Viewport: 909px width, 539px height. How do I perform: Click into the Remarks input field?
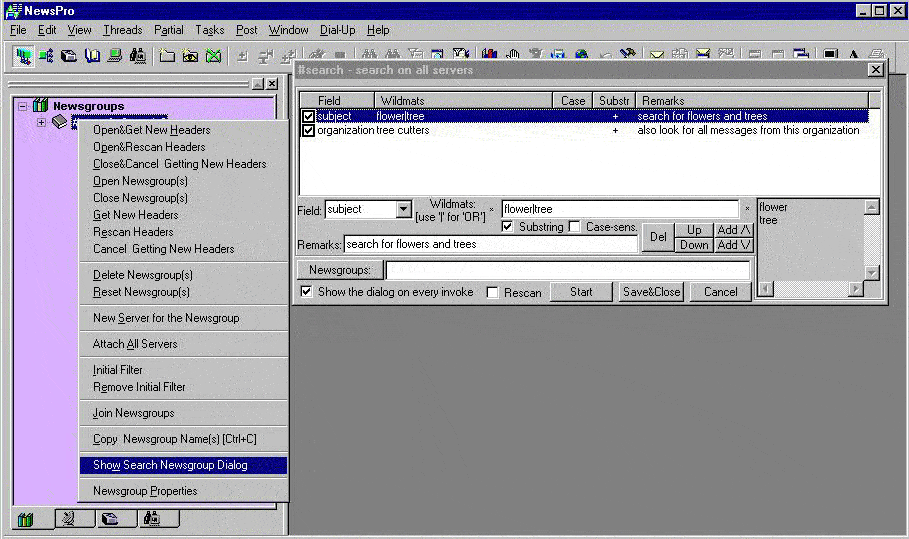tap(490, 244)
